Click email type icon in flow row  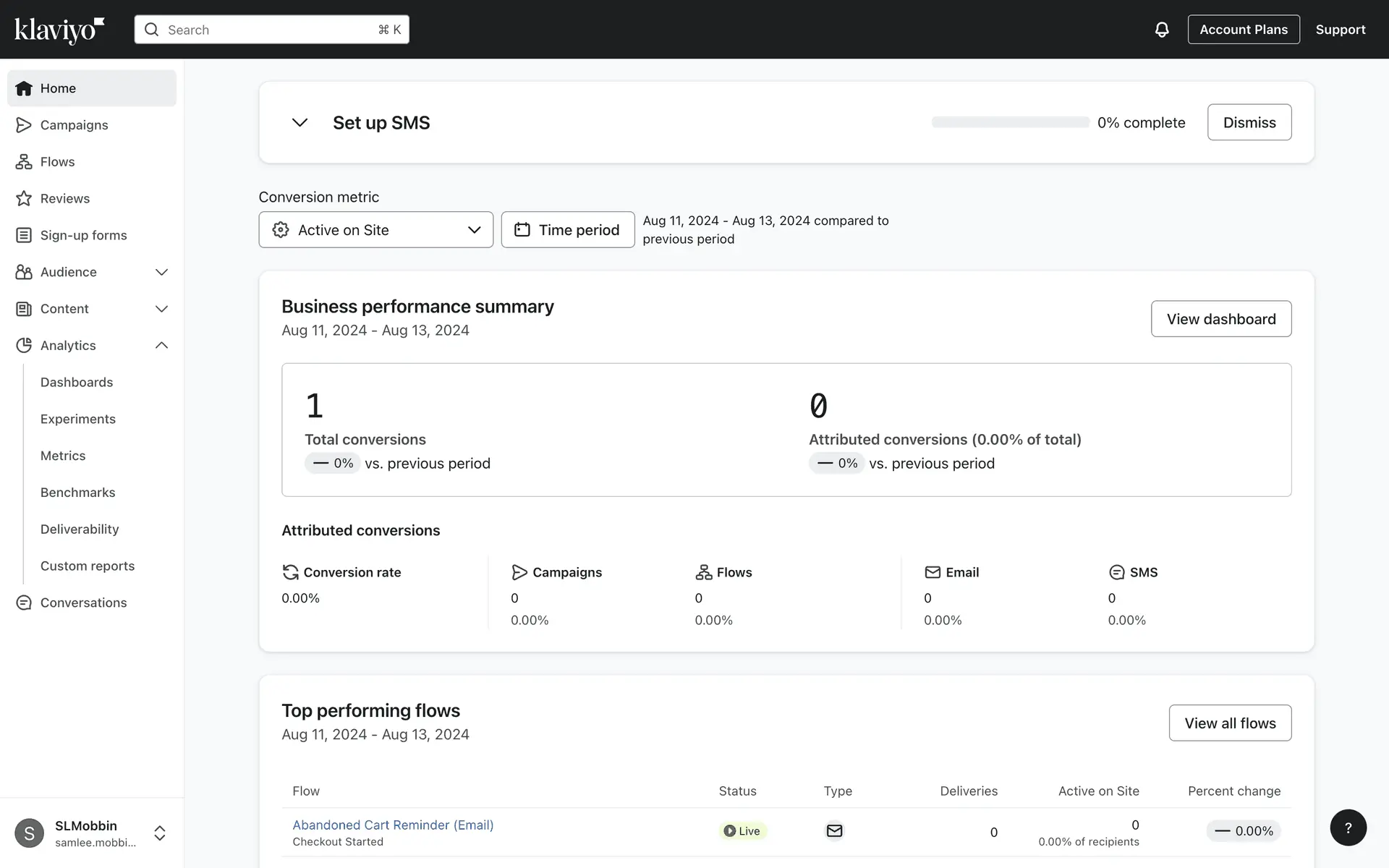pos(834,831)
